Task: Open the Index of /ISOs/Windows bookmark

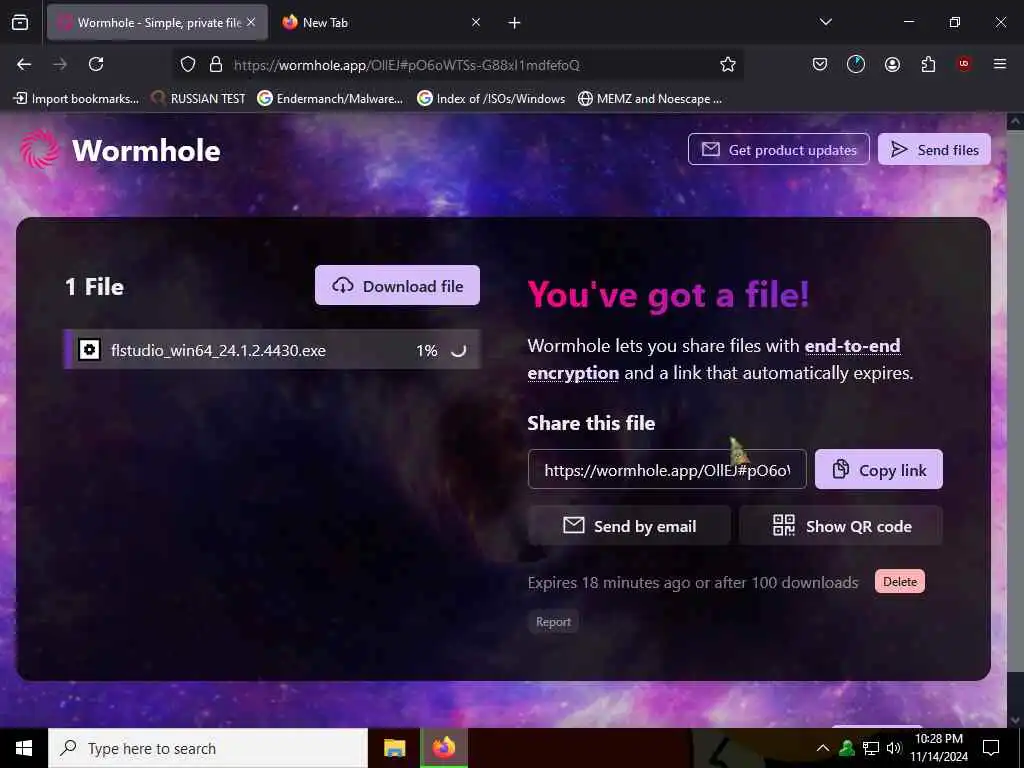Action: pyautogui.click(x=491, y=99)
